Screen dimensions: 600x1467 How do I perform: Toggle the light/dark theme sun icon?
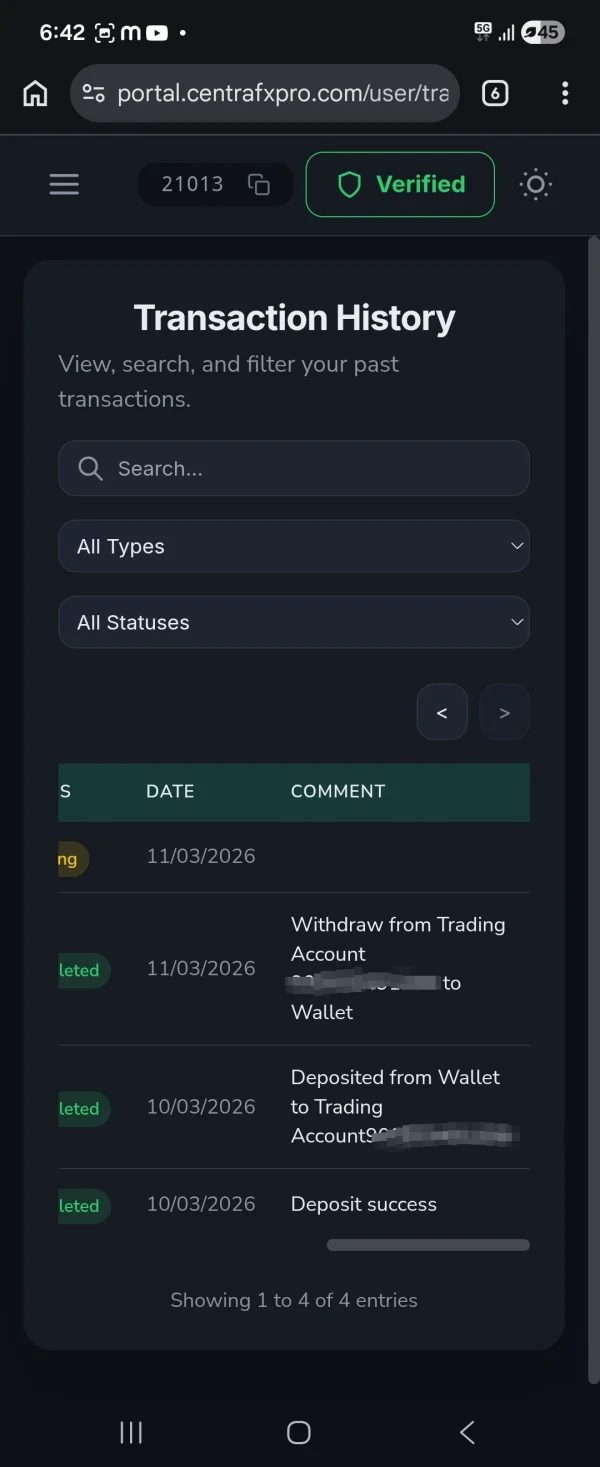click(x=536, y=184)
